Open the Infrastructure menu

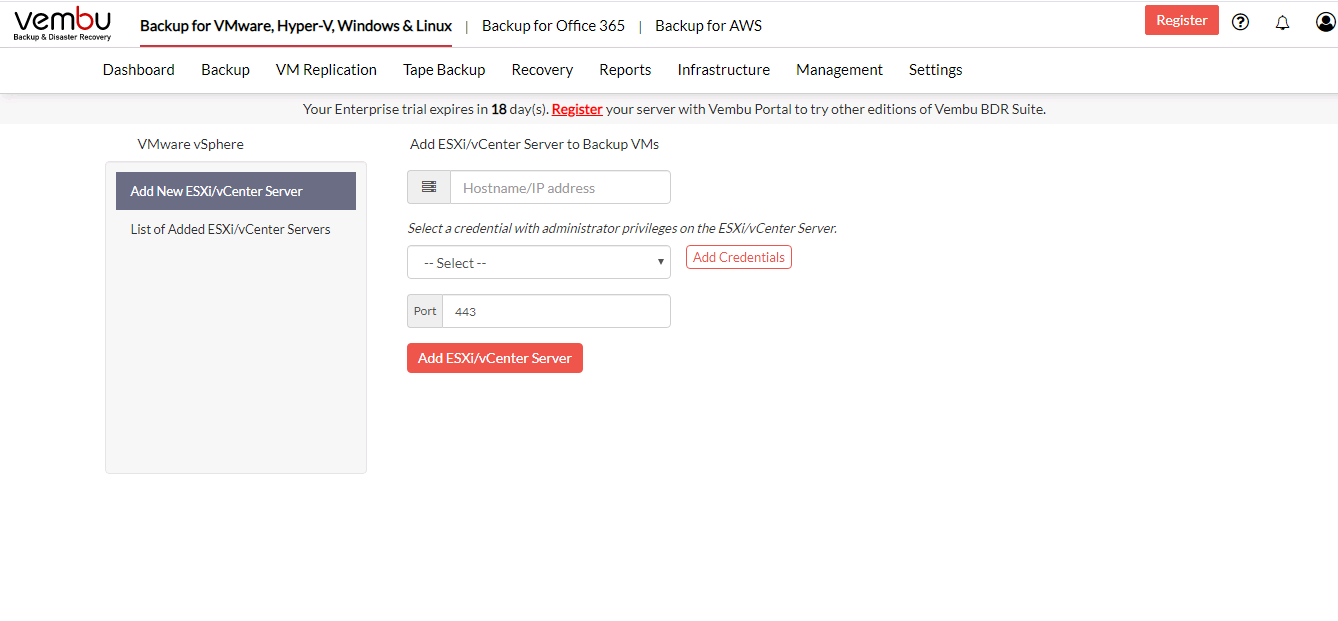724,70
